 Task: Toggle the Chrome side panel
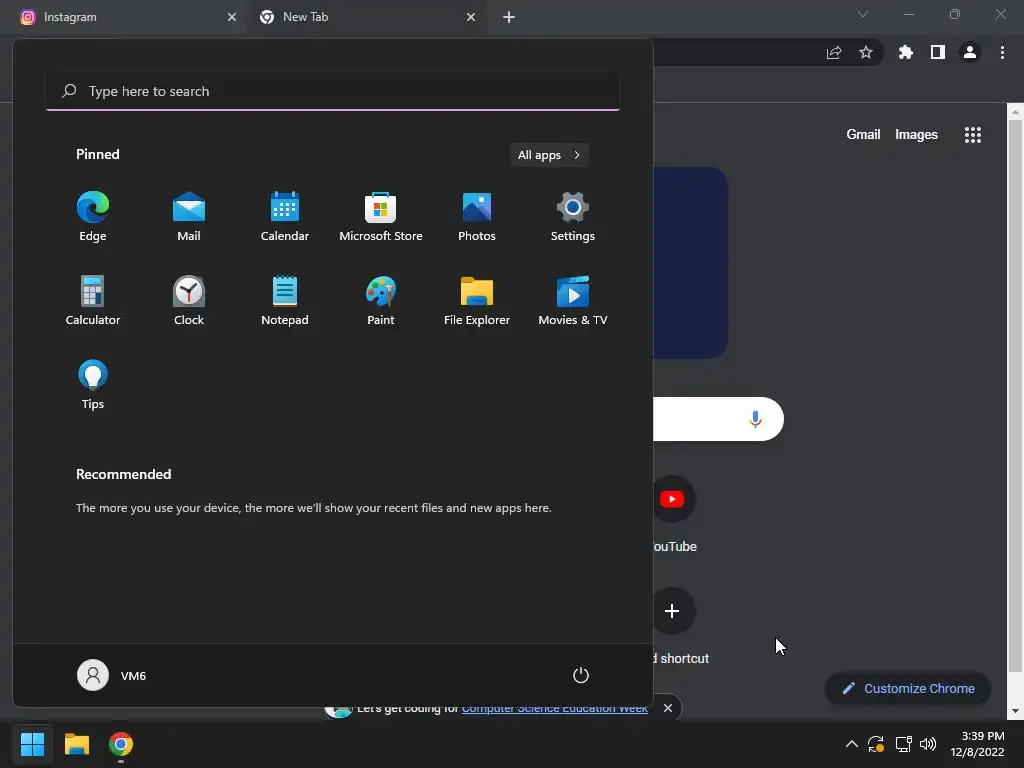(x=938, y=52)
